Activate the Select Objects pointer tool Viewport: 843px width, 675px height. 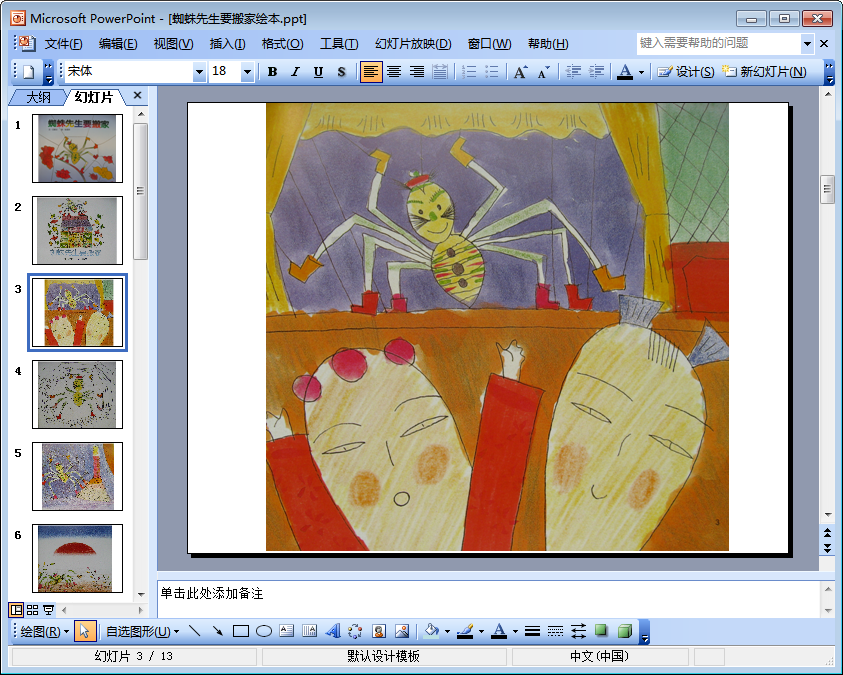[84, 631]
